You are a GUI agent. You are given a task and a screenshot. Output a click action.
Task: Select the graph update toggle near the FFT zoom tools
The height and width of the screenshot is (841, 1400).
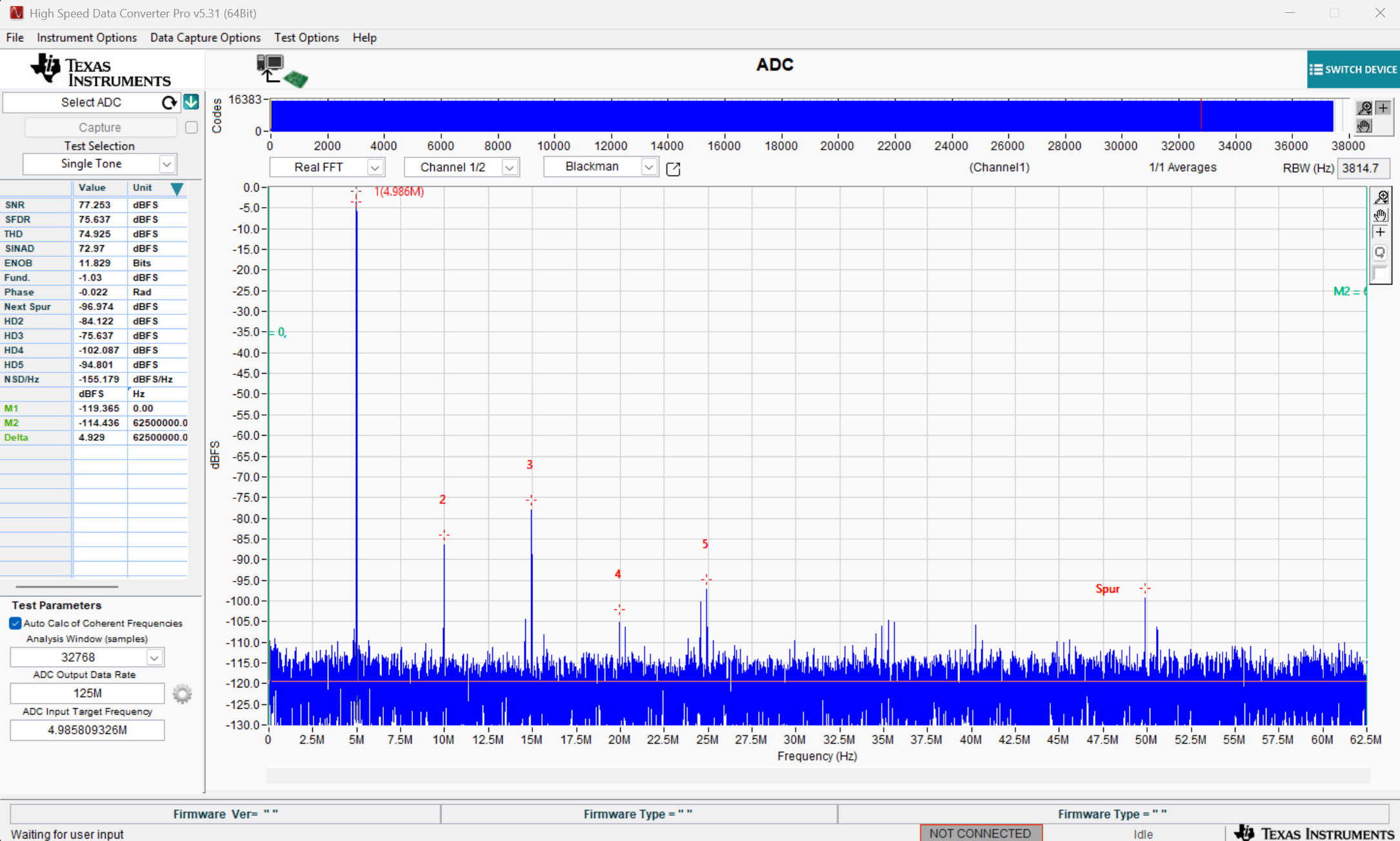[x=1379, y=252]
